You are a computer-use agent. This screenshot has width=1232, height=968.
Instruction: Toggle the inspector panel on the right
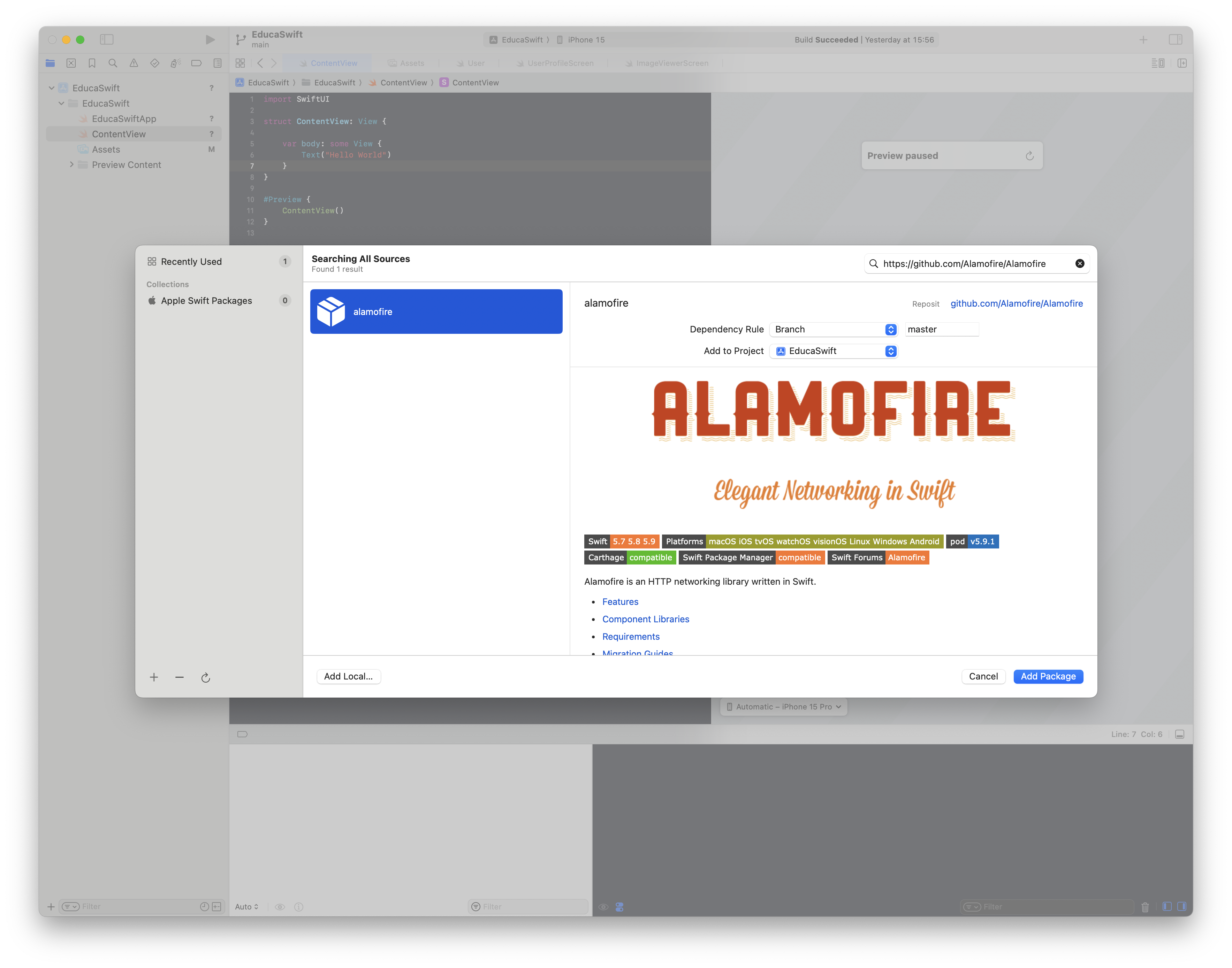1176,40
